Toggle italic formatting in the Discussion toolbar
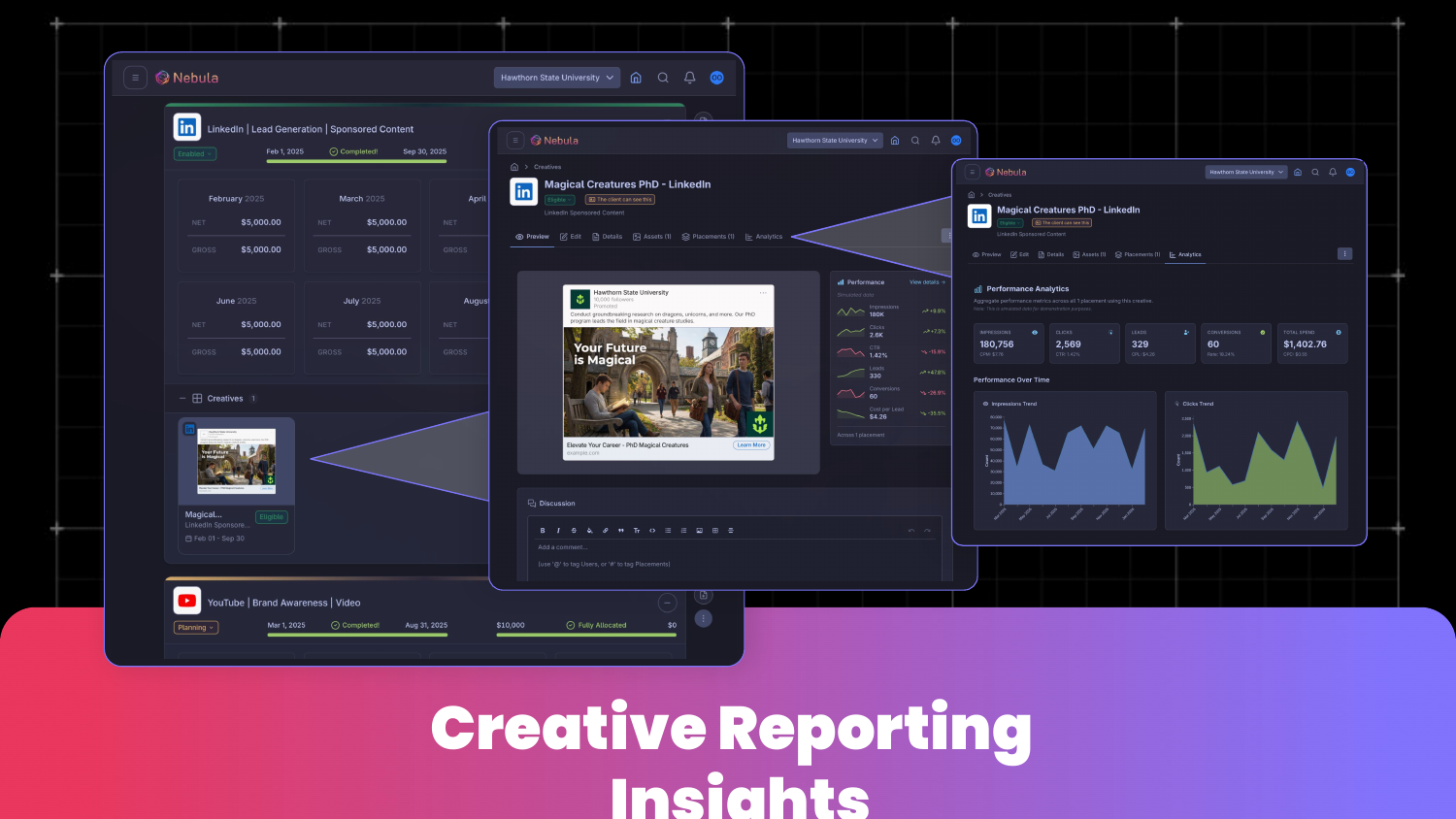 [558, 530]
